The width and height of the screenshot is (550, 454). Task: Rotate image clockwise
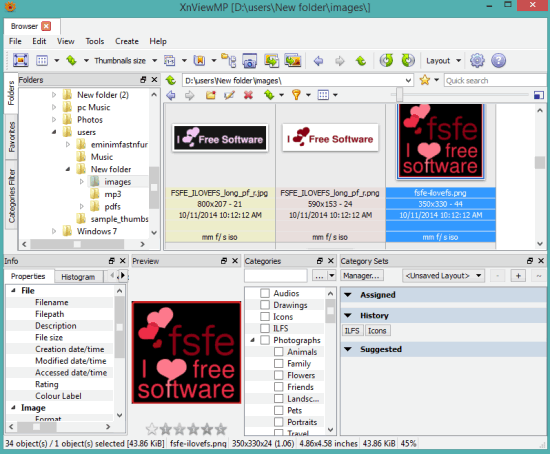click(408, 60)
